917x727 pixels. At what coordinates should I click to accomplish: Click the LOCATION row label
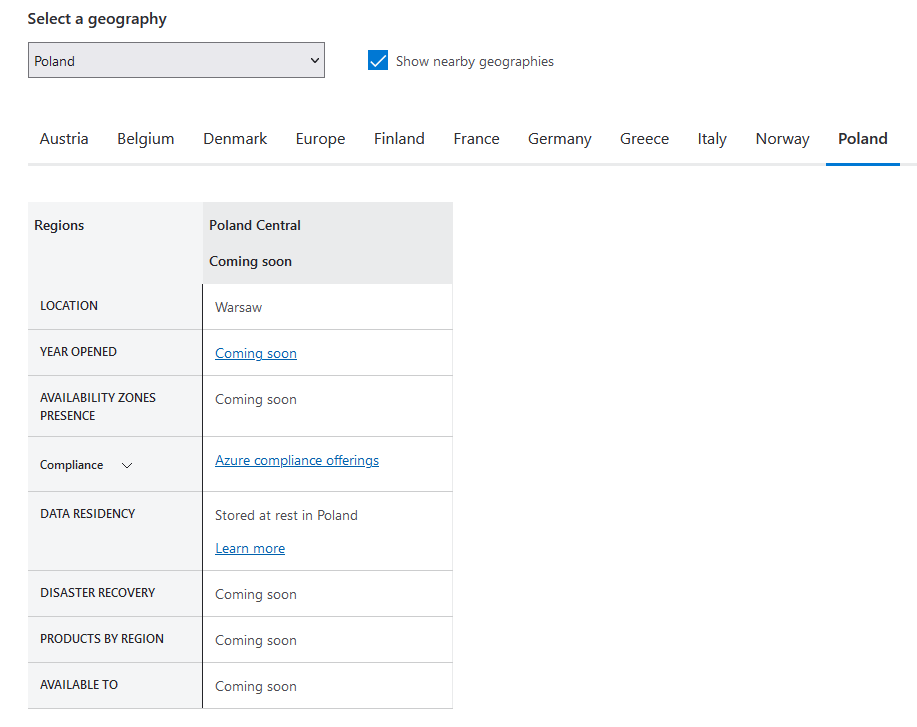click(x=69, y=306)
